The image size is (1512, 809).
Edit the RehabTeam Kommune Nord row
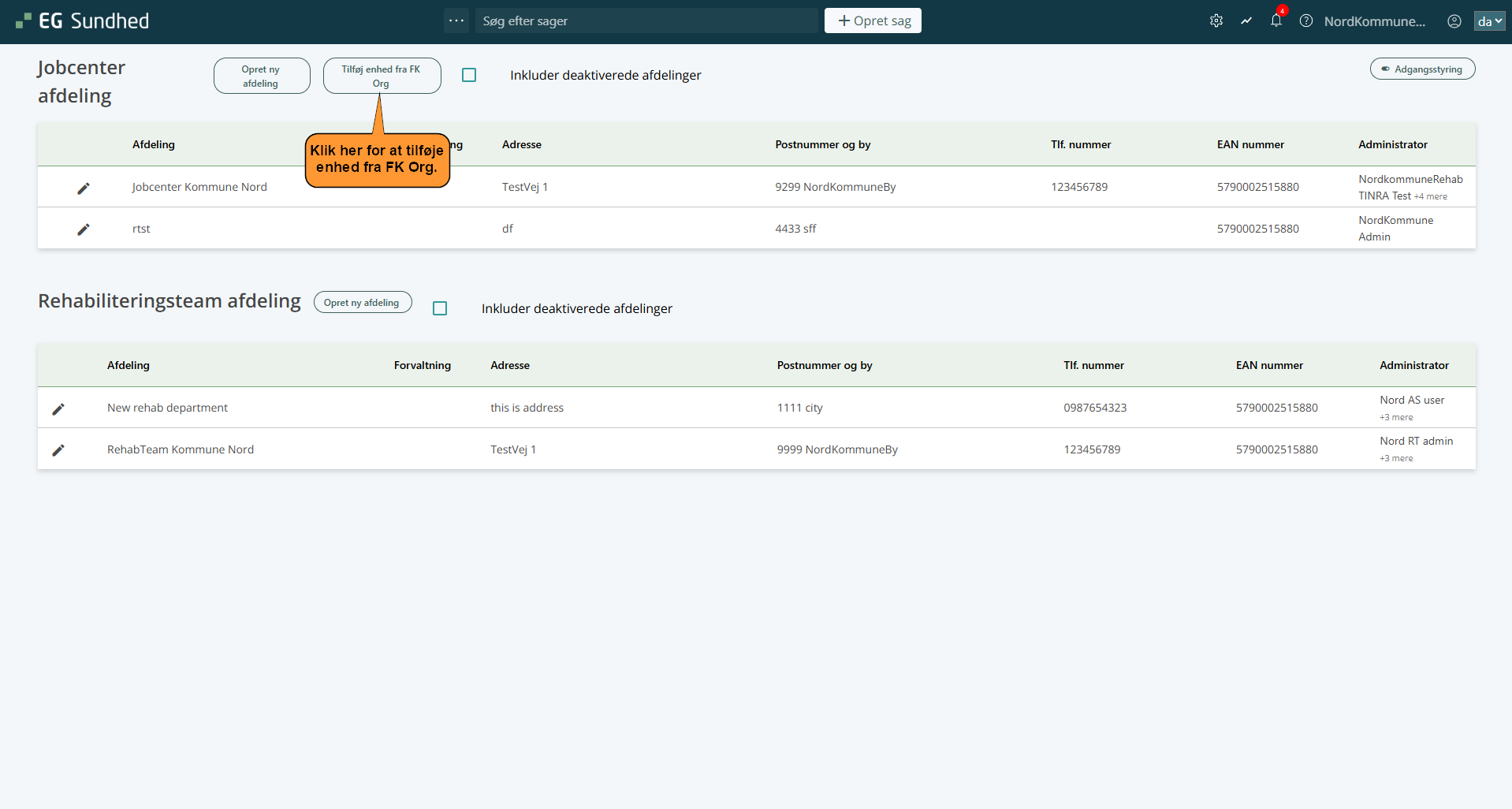[x=58, y=449]
